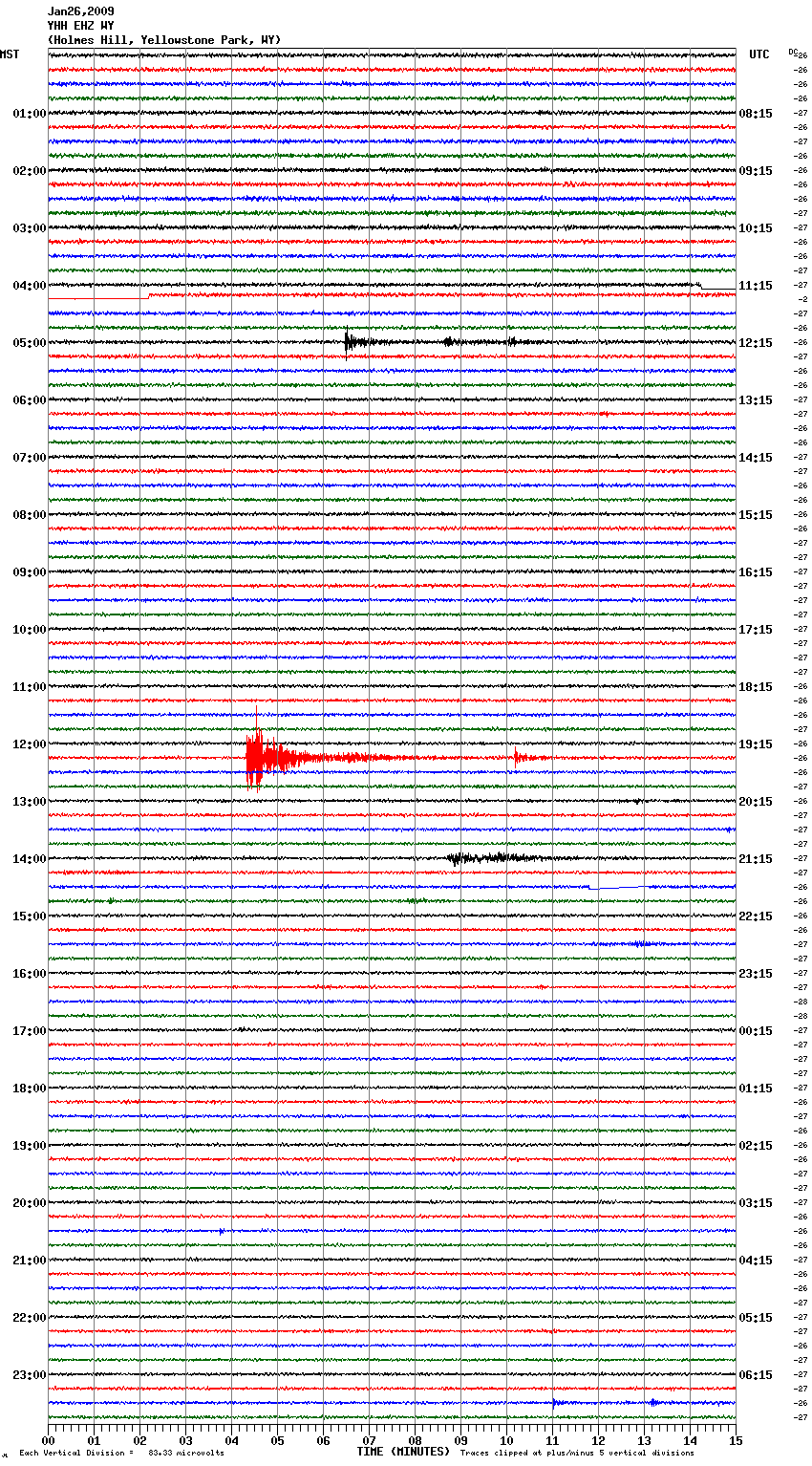Viewport: 812px width, 1466px height.
Task: Click the Jan26,2009 date heading
Action: (81, 11)
